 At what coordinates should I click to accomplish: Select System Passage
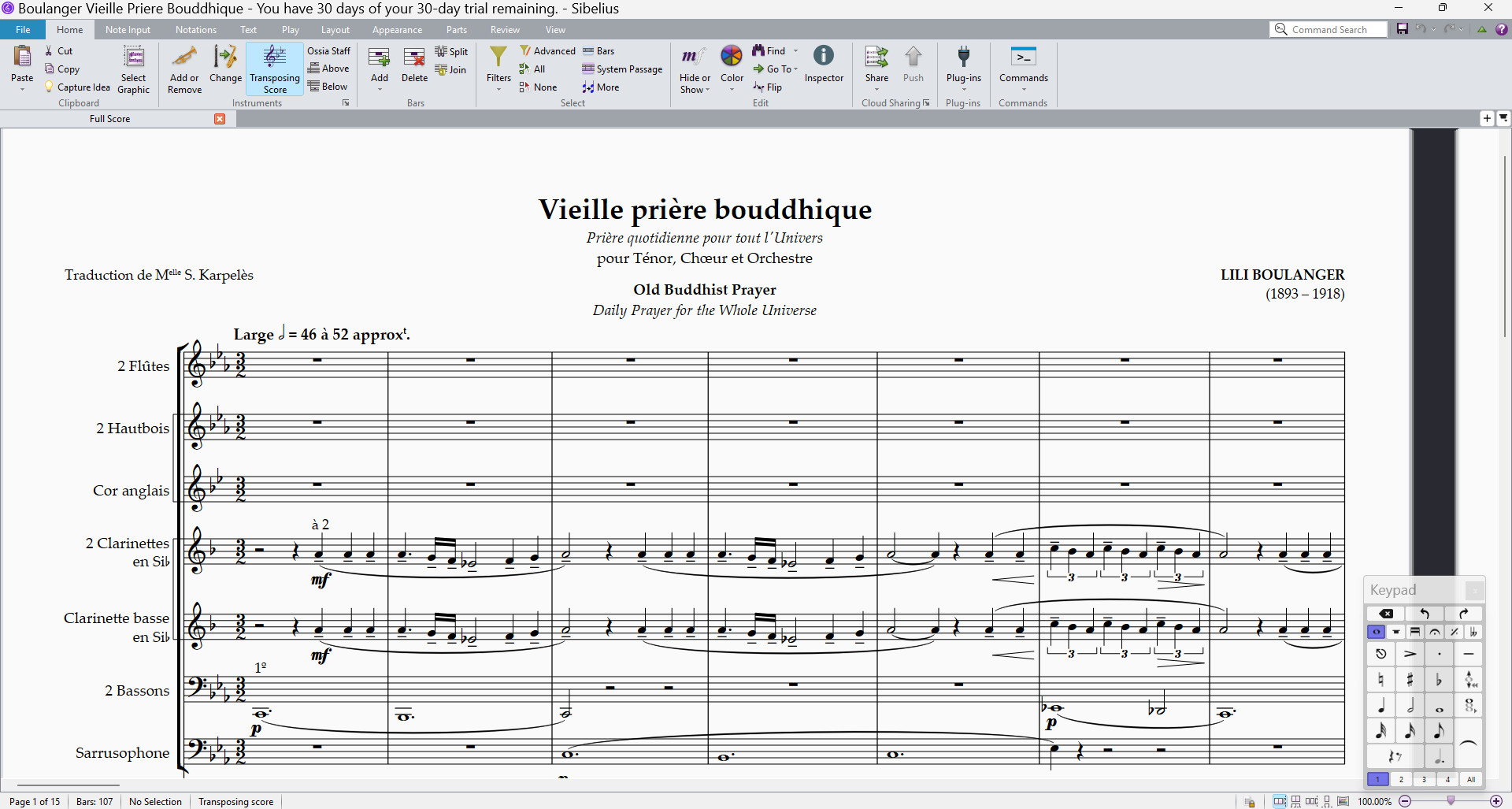tap(622, 69)
